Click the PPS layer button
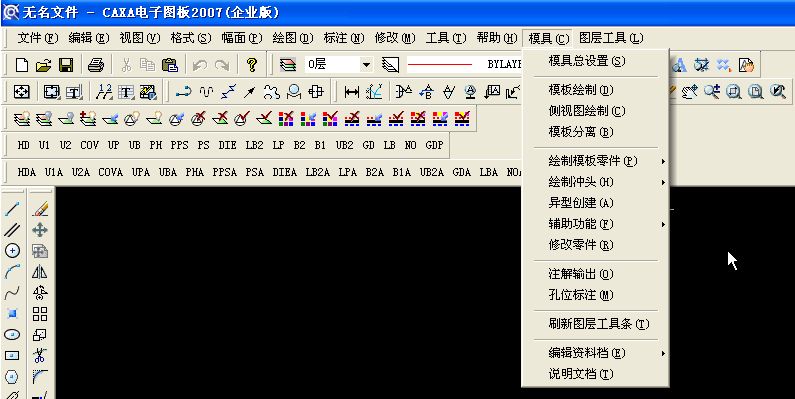This screenshot has height=399, width=795. pyautogui.click(x=179, y=145)
